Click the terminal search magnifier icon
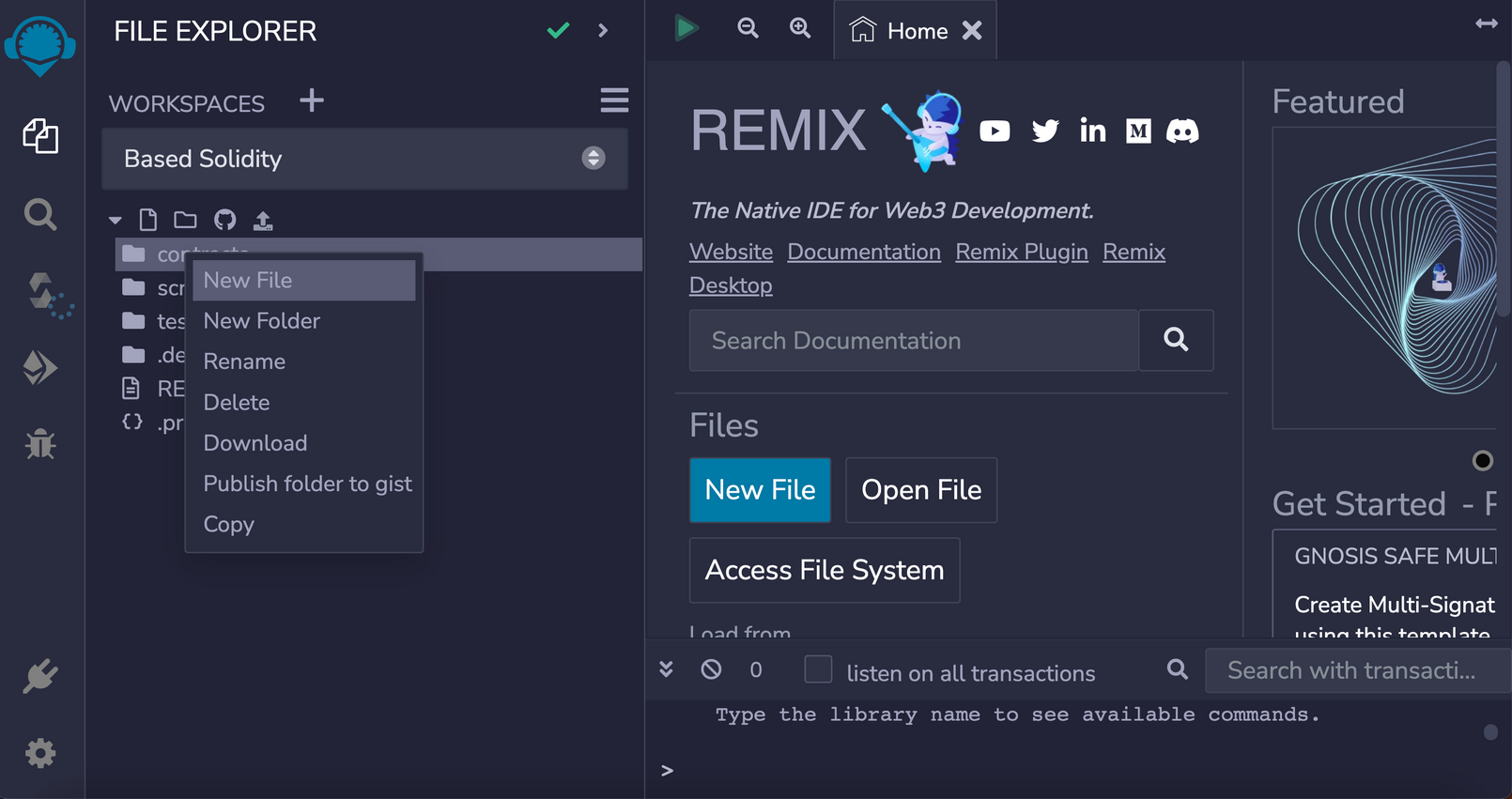Screen dimensions: 1512x799 [1177, 669]
